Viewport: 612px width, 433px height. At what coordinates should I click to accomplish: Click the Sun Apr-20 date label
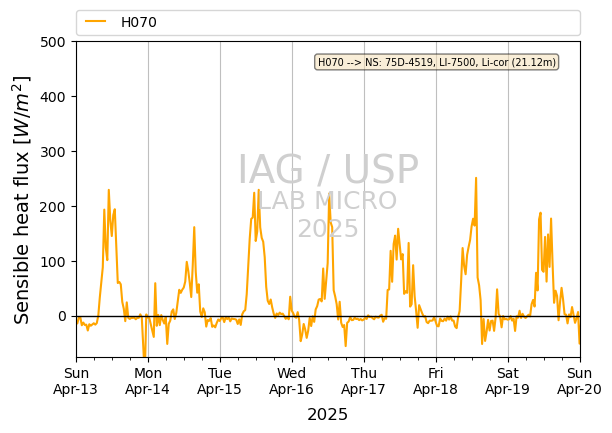[580, 381]
